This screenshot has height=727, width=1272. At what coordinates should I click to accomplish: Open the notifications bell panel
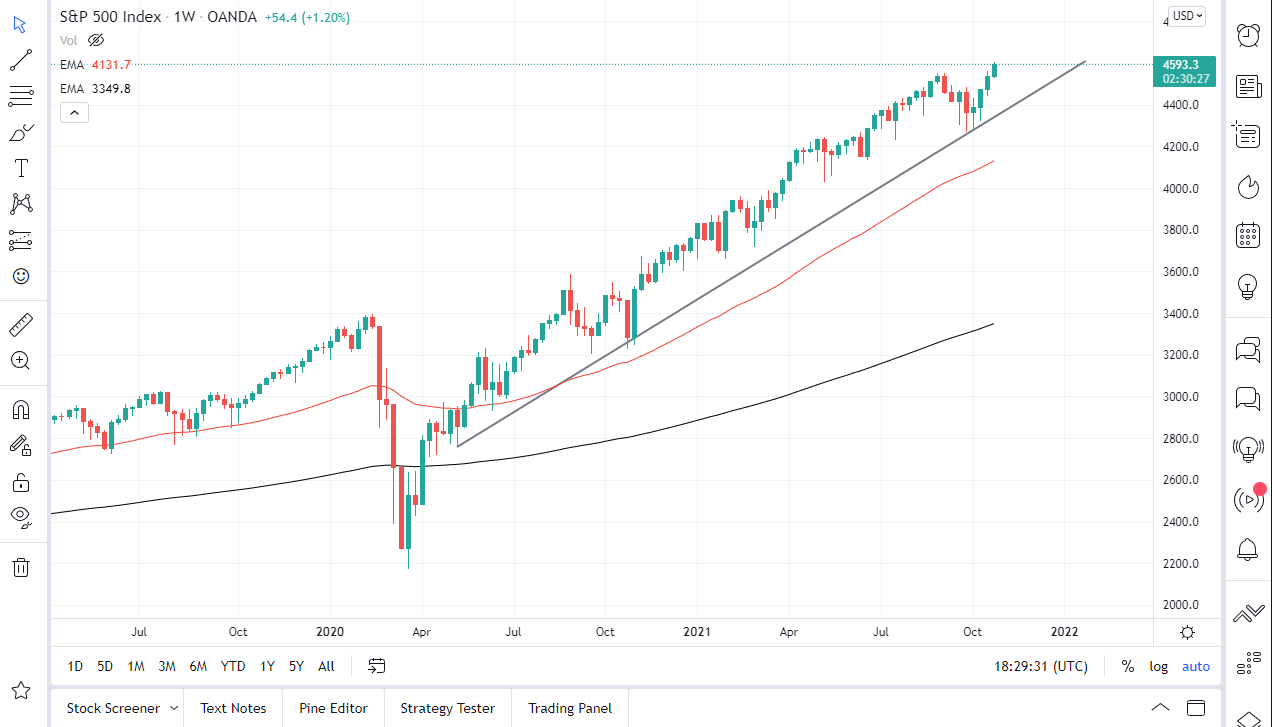click(1247, 549)
